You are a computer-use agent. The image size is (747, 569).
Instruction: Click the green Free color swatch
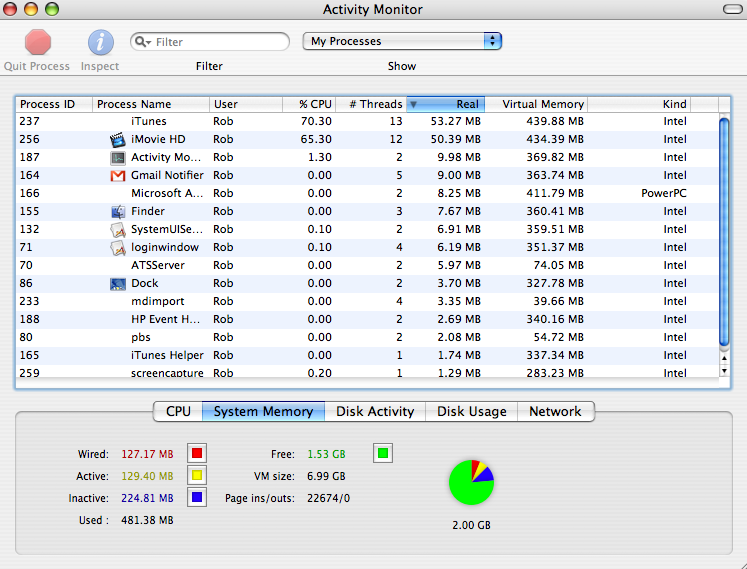pos(383,453)
